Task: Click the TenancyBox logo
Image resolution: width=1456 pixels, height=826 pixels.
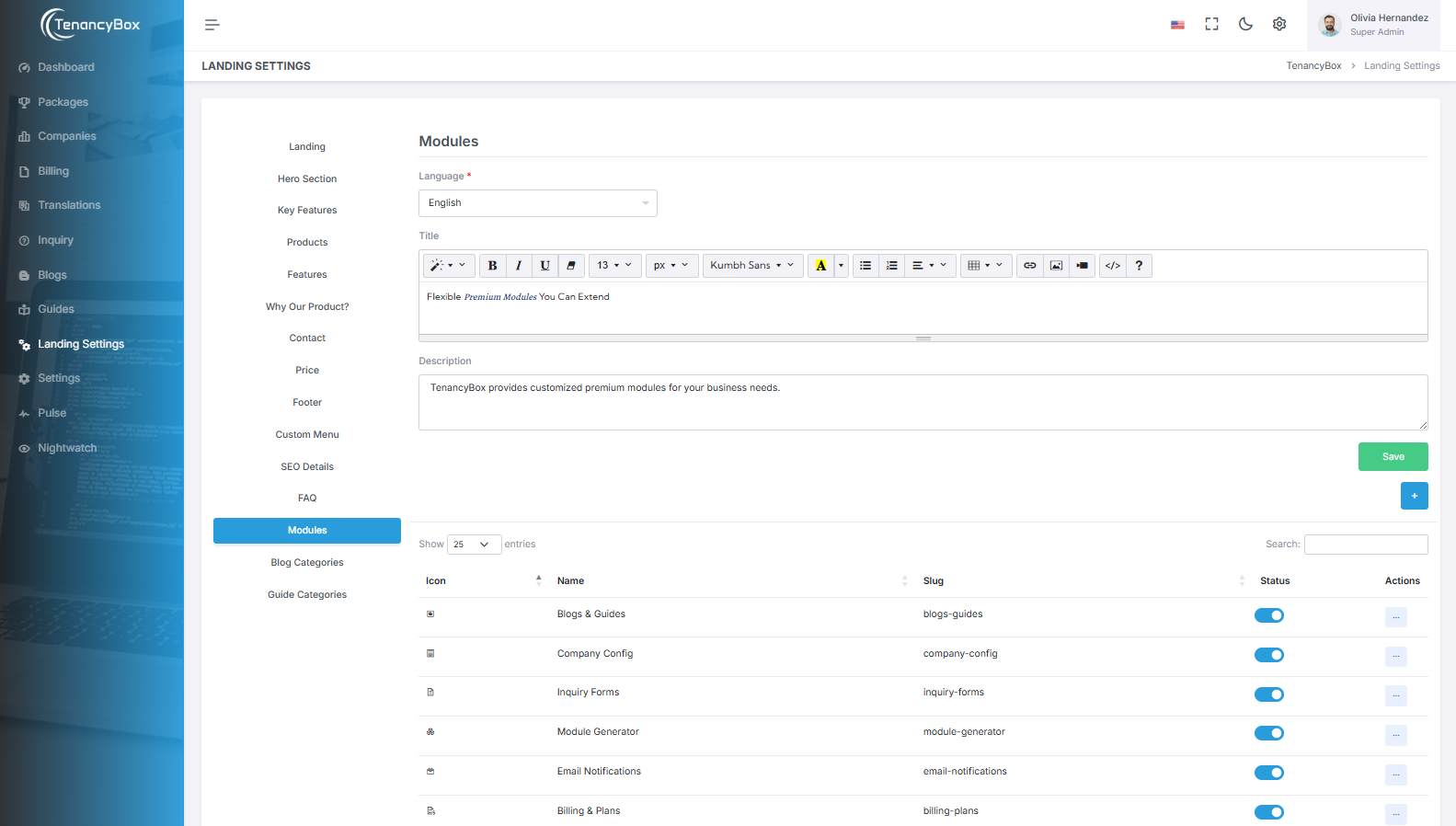Action: (x=91, y=25)
